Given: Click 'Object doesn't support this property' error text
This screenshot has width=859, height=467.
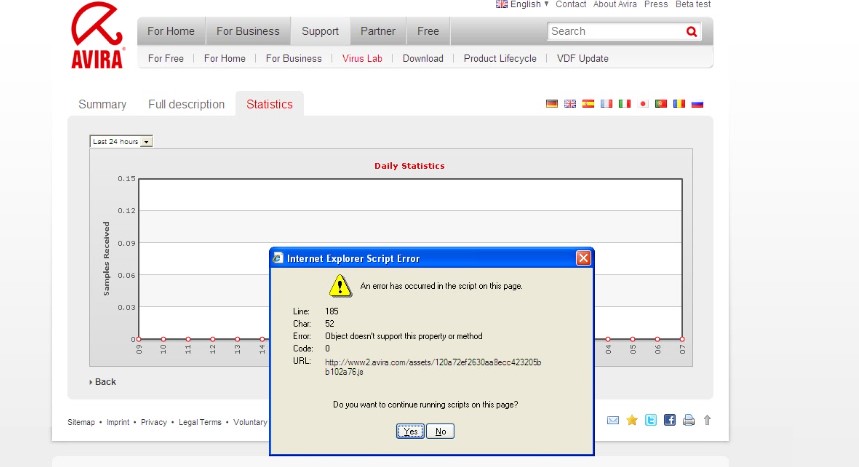Looking at the screenshot, I should [404, 336].
